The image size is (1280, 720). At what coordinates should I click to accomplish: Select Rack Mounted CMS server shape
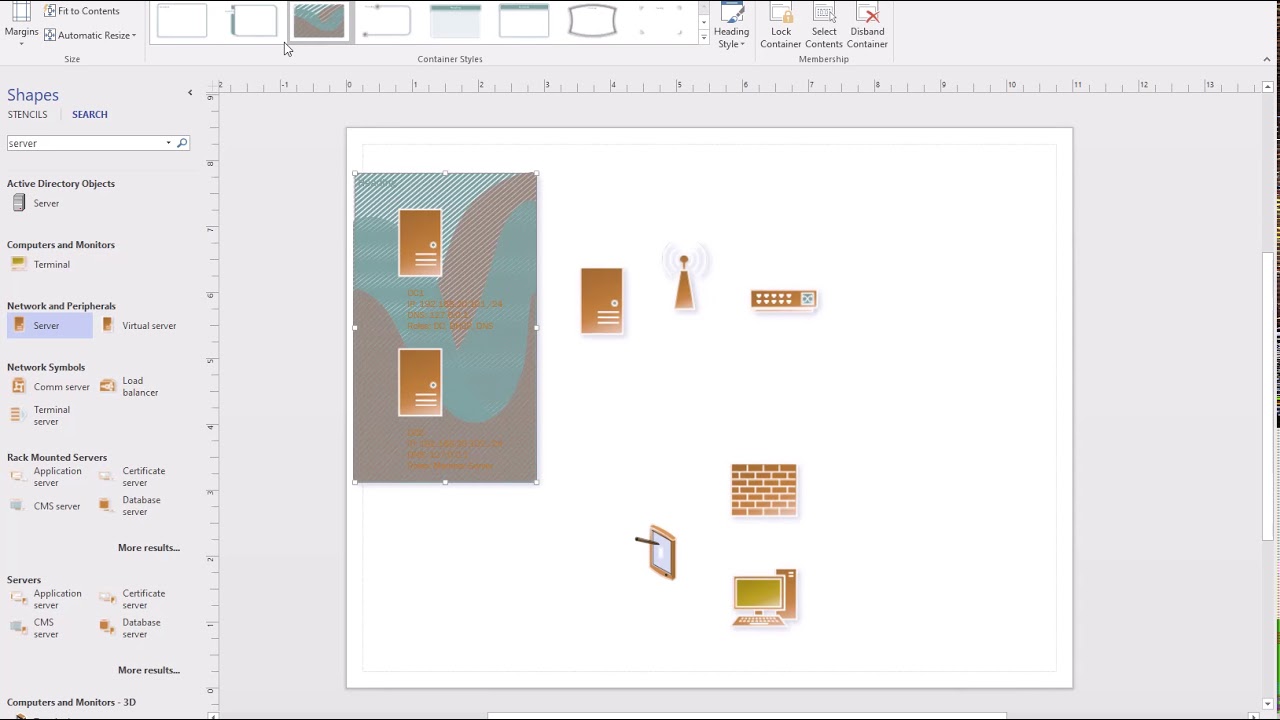point(45,506)
